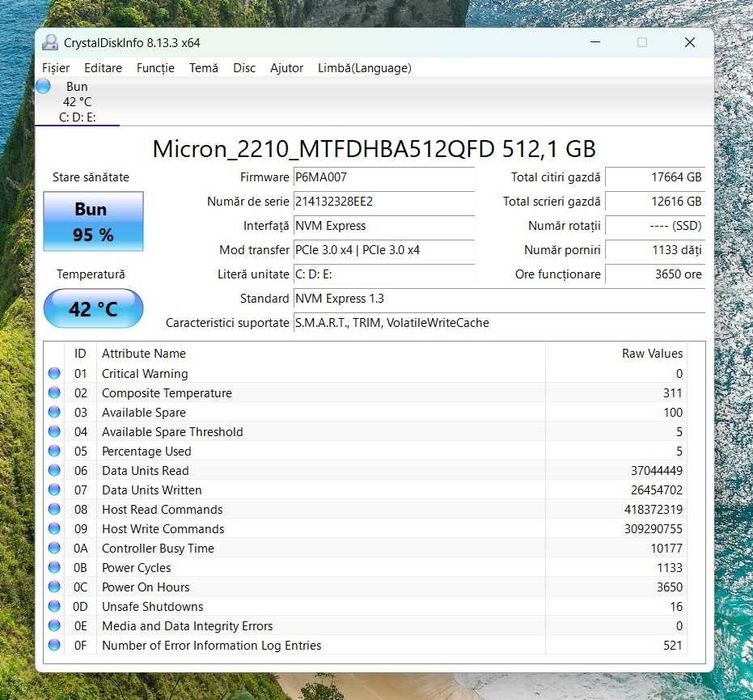The height and width of the screenshot is (700, 753).
Task: Close the CrystalDiskInfo window
Action: point(690,42)
